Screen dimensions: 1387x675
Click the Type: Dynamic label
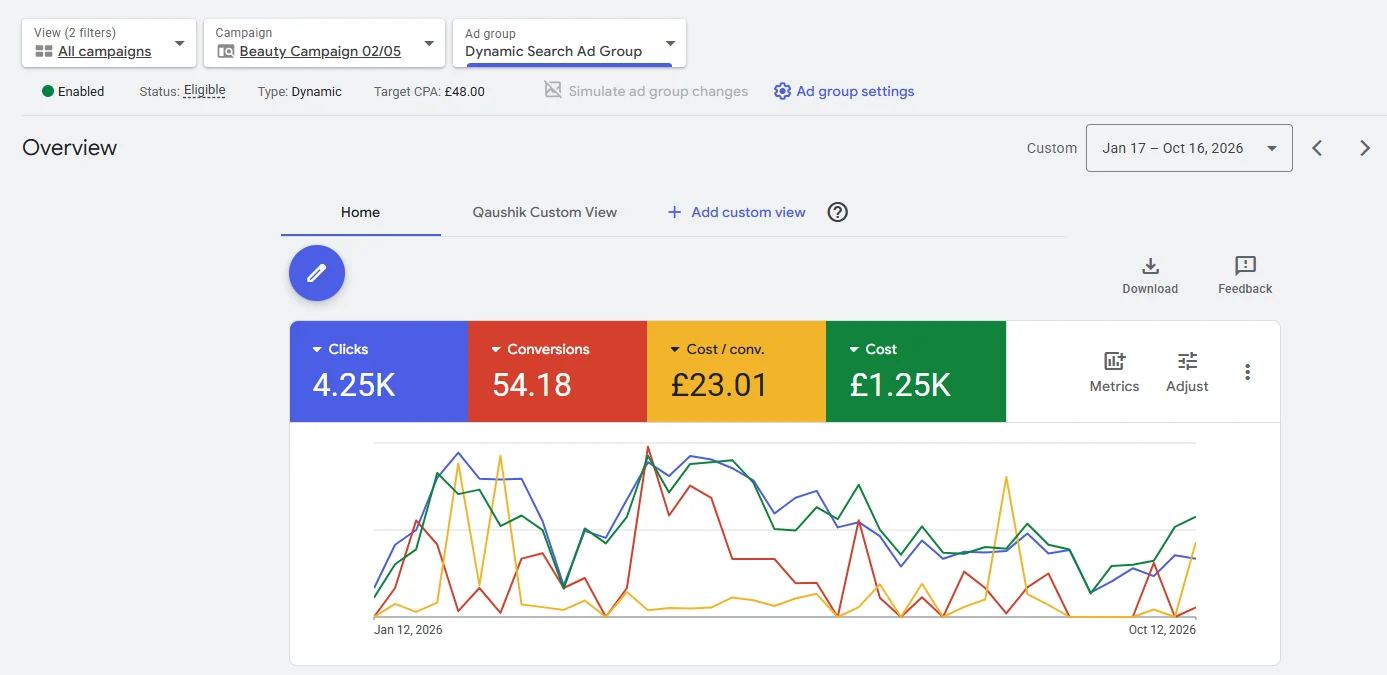tap(300, 91)
